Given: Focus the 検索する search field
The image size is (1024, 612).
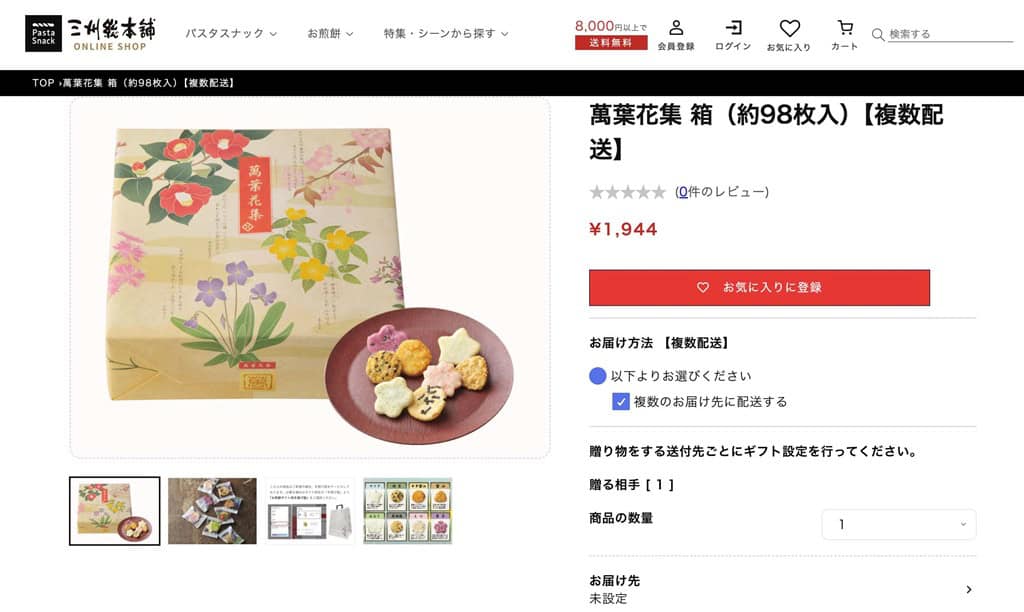Looking at the screenshot, I should point(950,34).
